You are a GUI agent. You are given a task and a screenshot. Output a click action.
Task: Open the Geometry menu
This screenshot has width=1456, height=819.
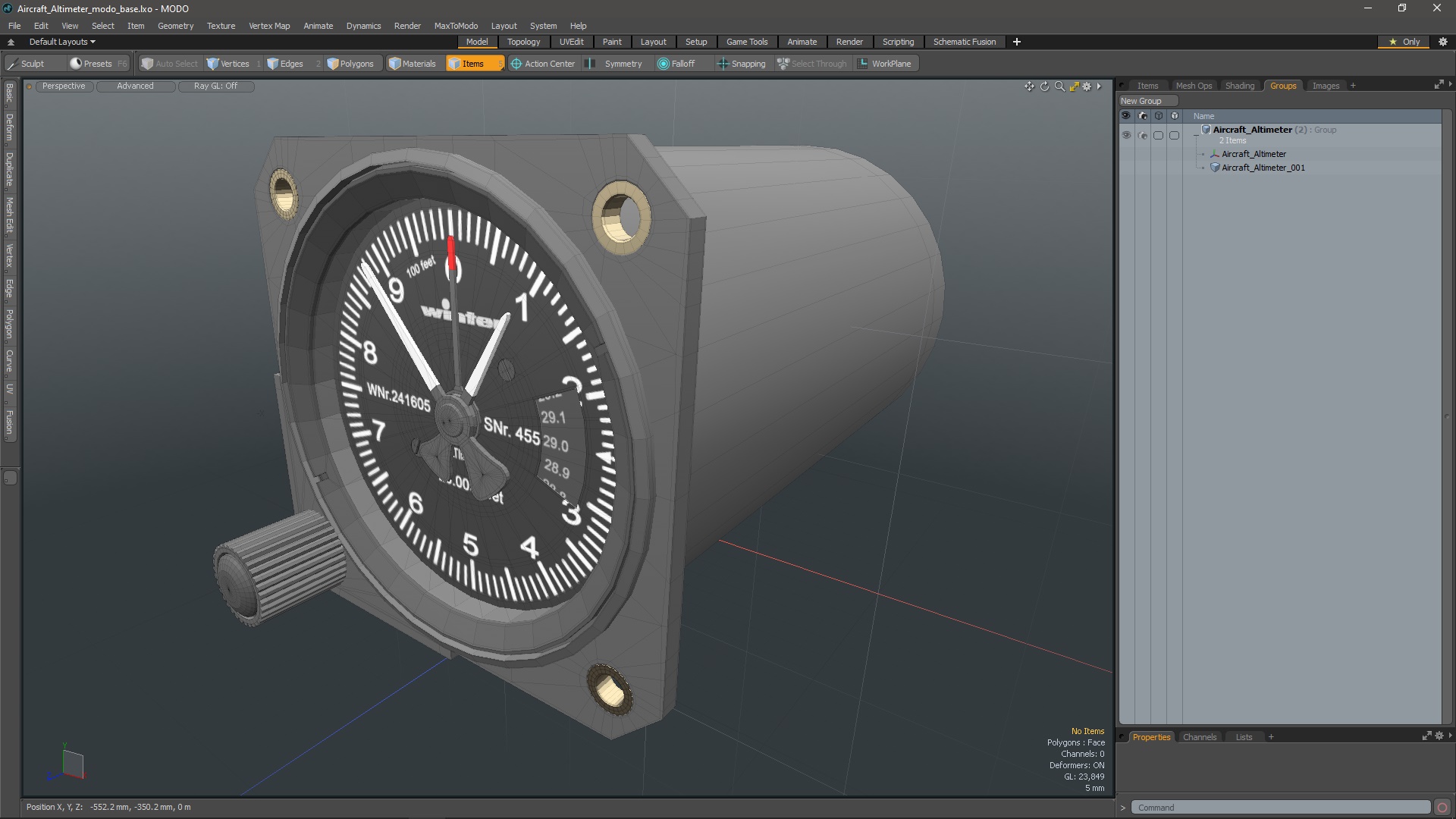point(175,26)
